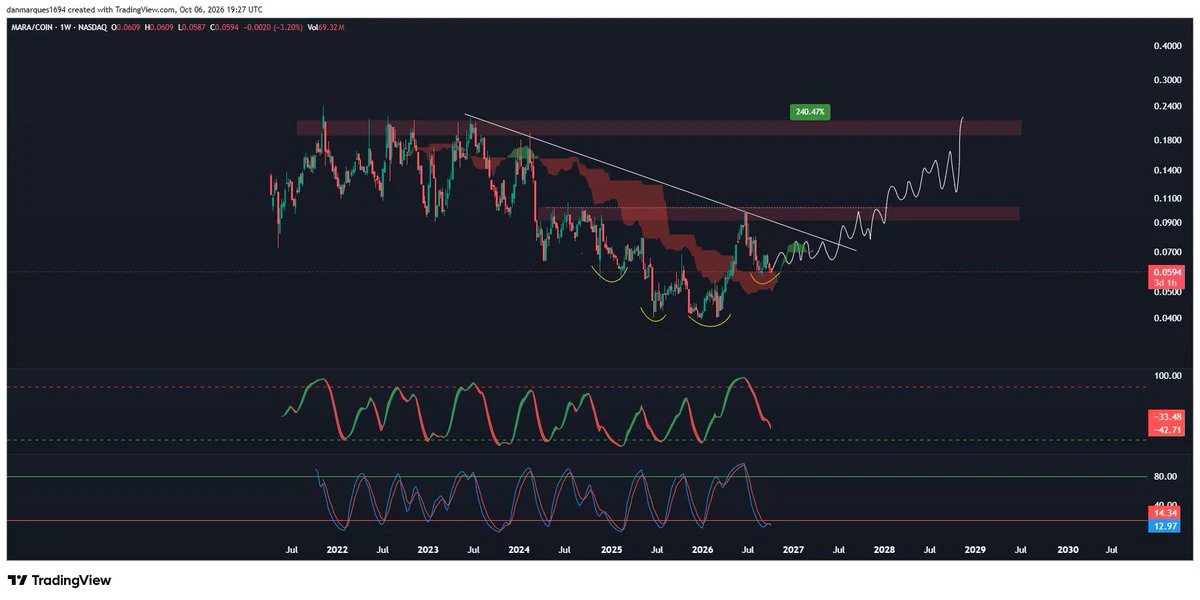Click the 2029 time axis label
Image resolution: width=1200 pixels, height=600 pixels.
[975, 550]
